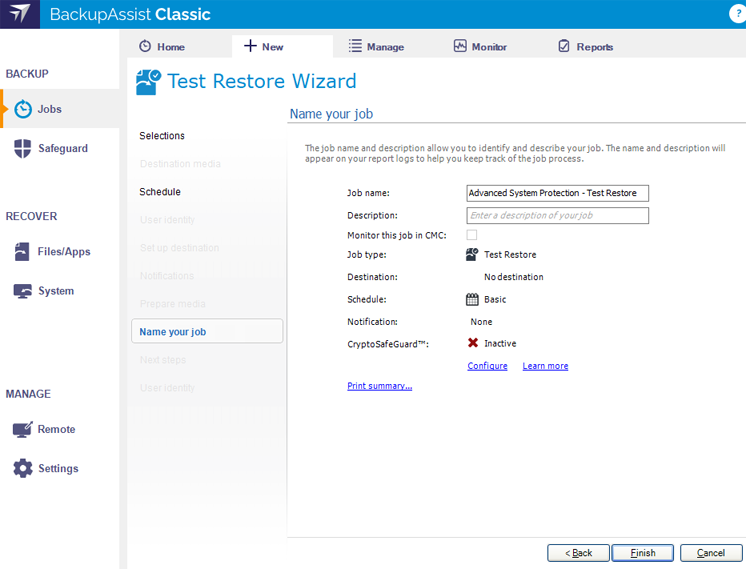Click the Test Restore Wizard header icon
The width and height of the screenshot is (746, 569).
point(148,82)
